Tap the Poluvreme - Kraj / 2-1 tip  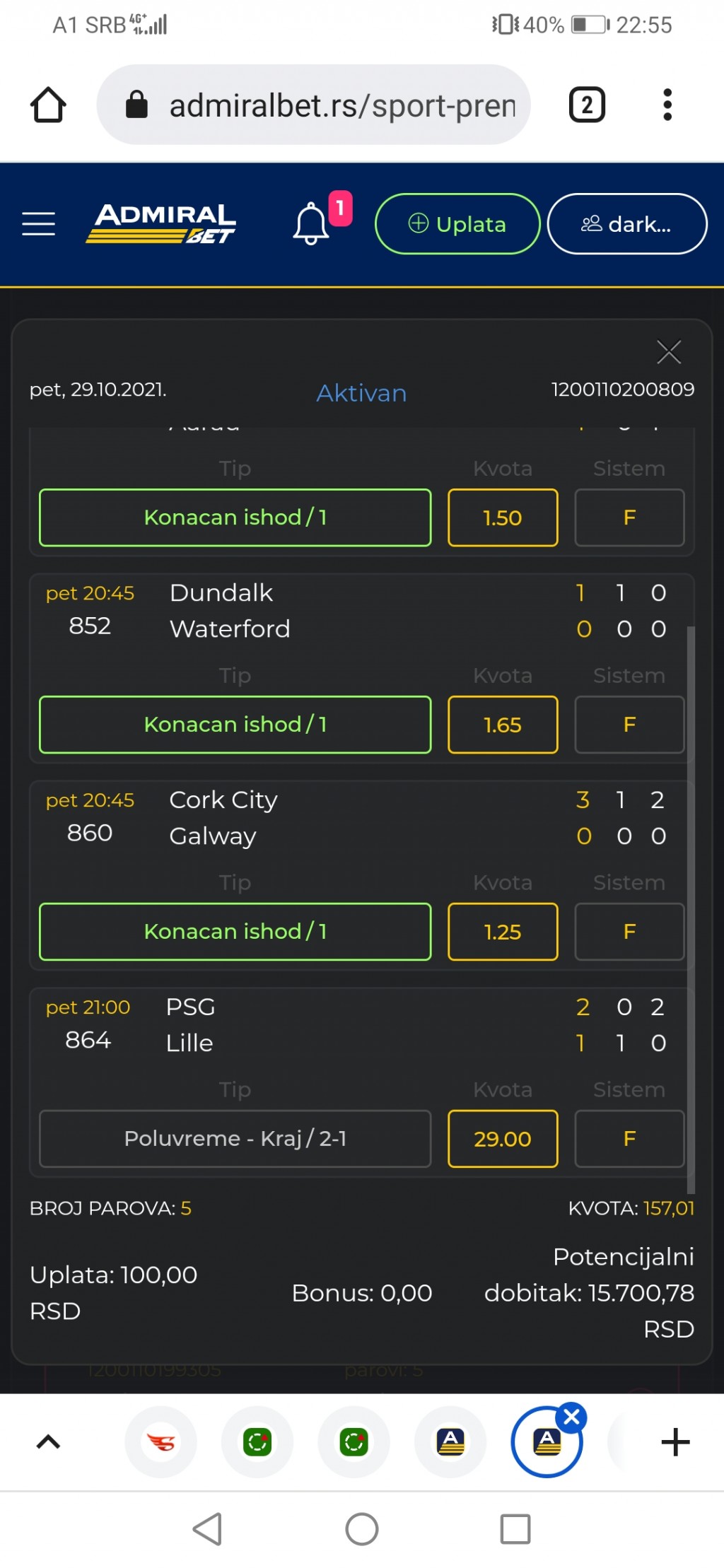tap(235, 1139)
